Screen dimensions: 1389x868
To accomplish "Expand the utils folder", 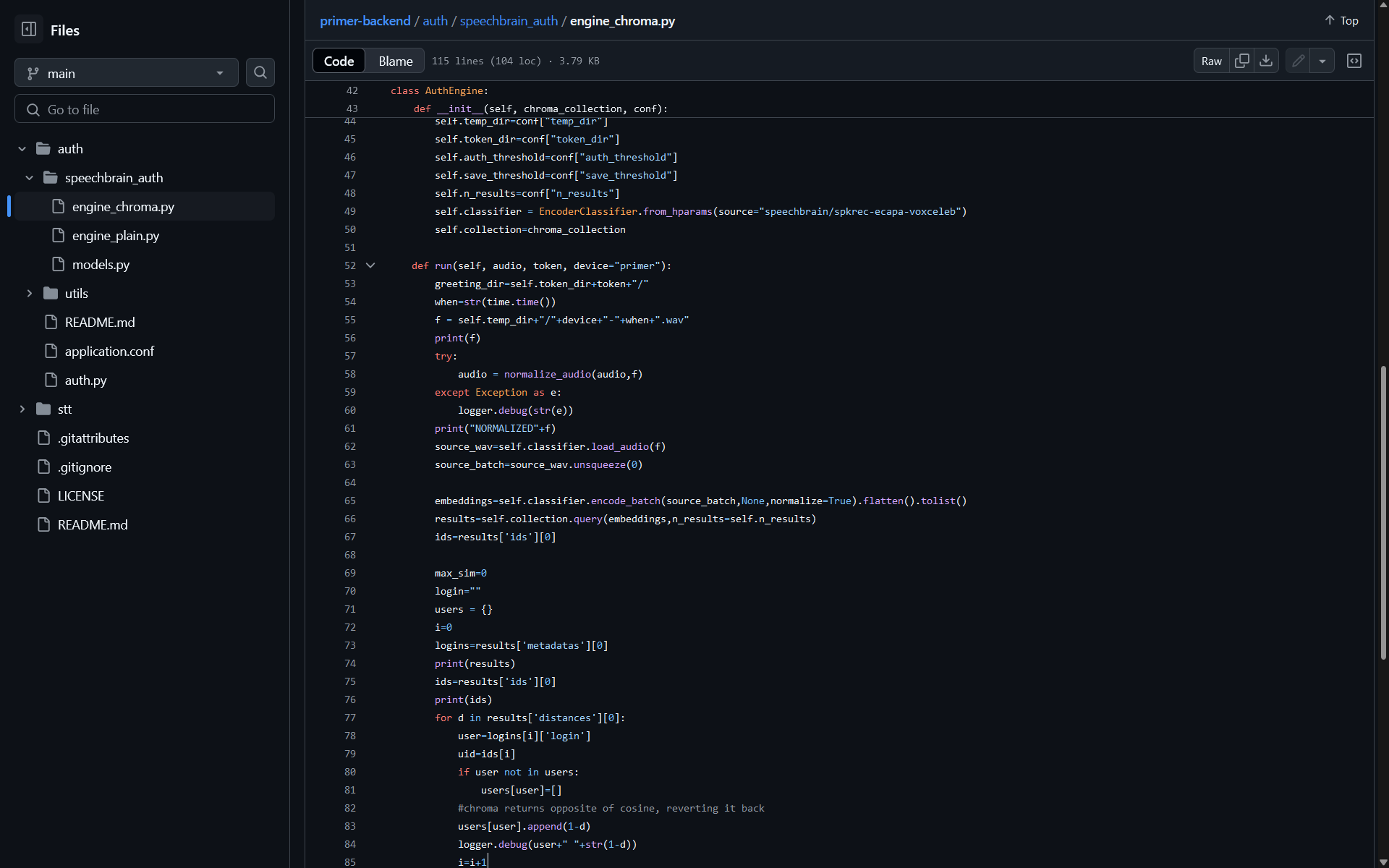I will coord(30,293).
